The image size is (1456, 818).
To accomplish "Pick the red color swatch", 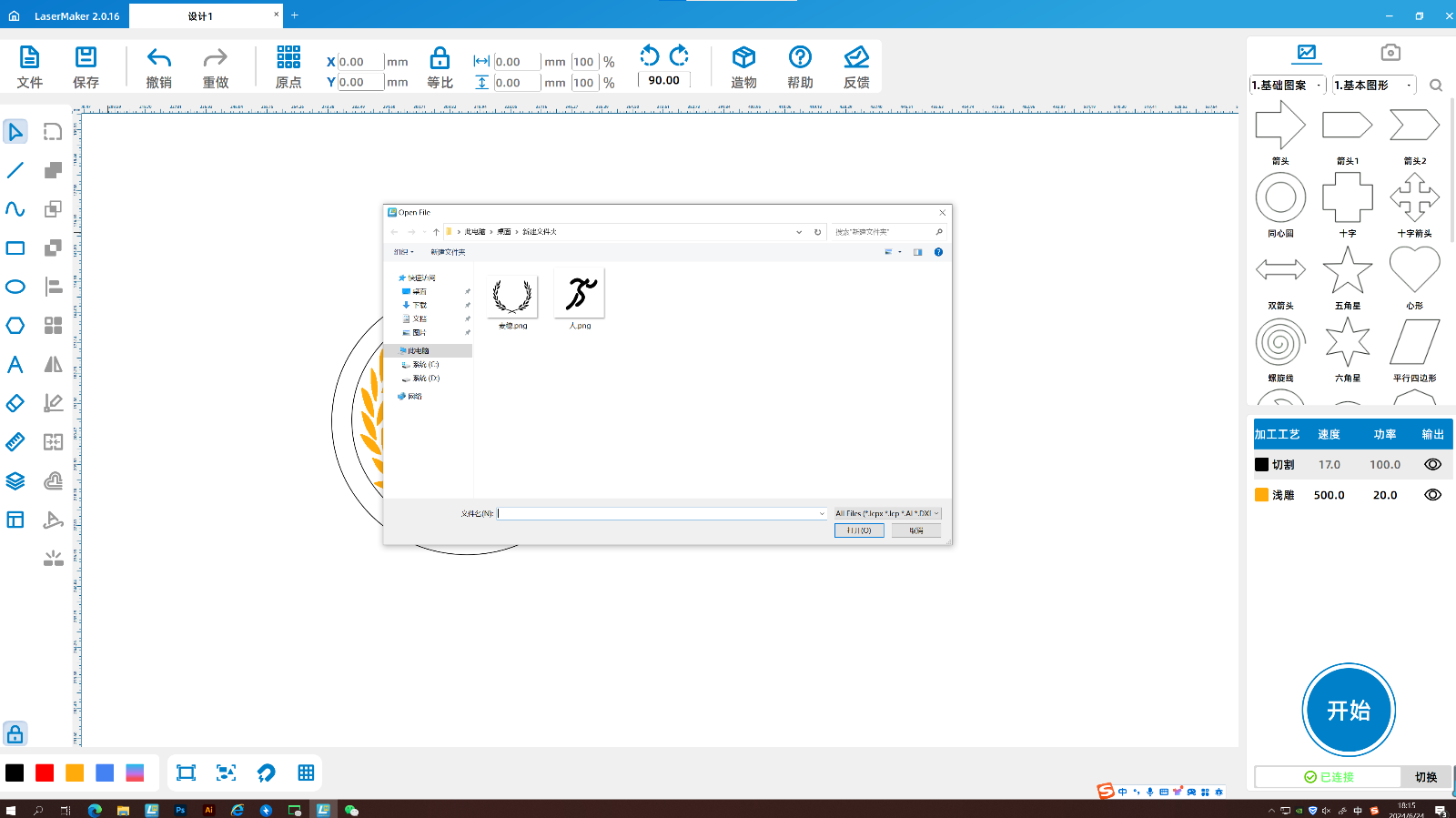I will 45,773.
